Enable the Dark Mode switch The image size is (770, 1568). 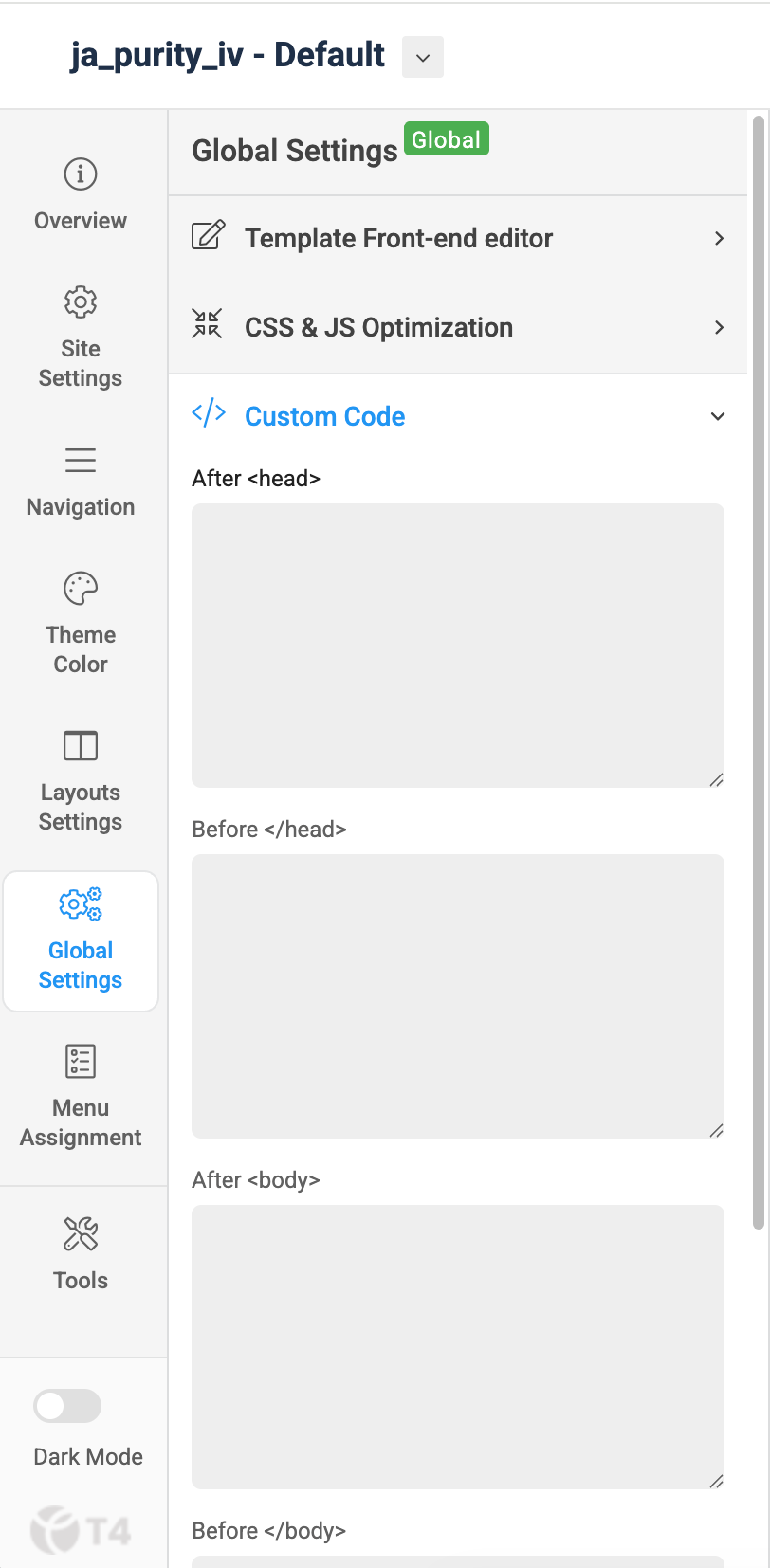coord(67,1406)
